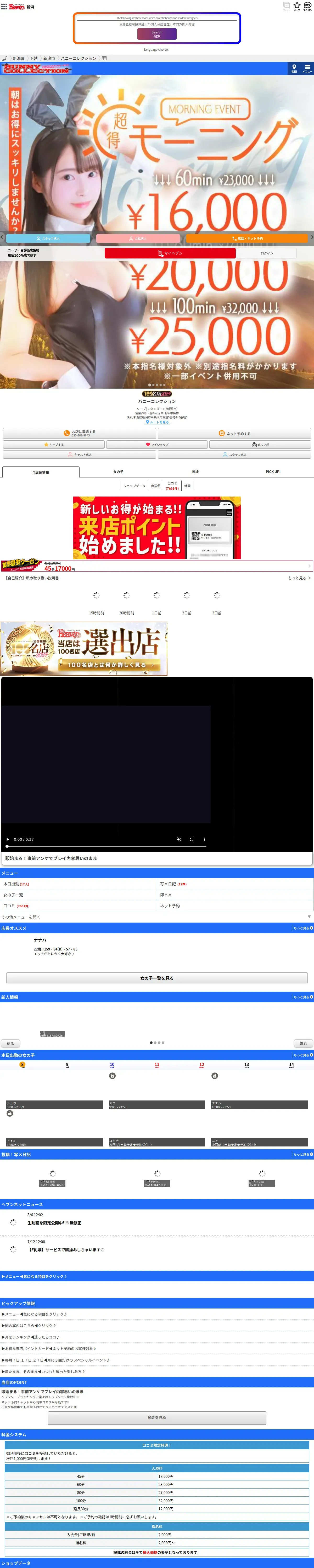The image size is (314, 1568).
Task: Select the date 11 Sun
Action: pyautogui.click(x=157, y=1065)
